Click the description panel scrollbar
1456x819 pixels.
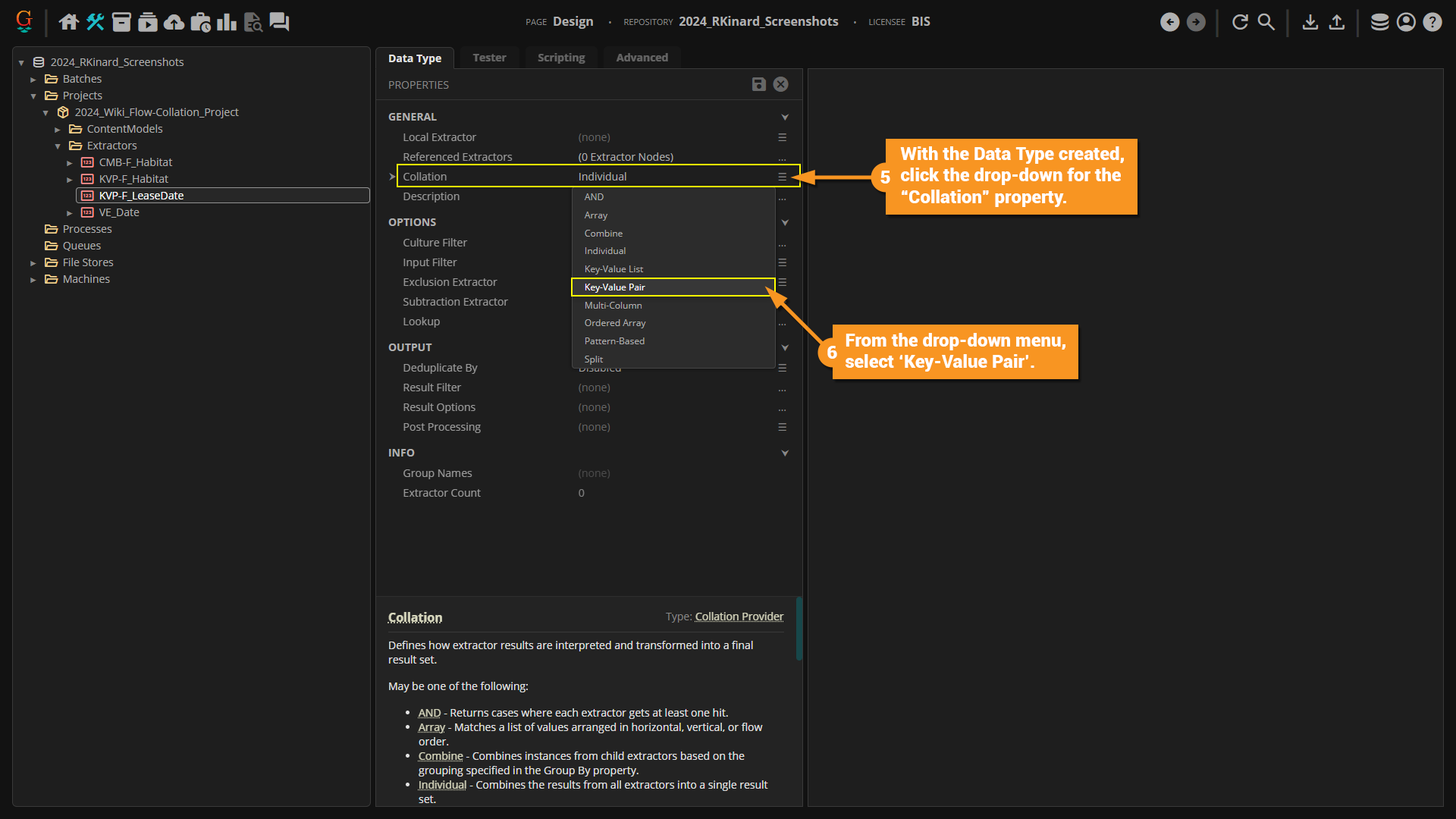(x=799, y=629)
